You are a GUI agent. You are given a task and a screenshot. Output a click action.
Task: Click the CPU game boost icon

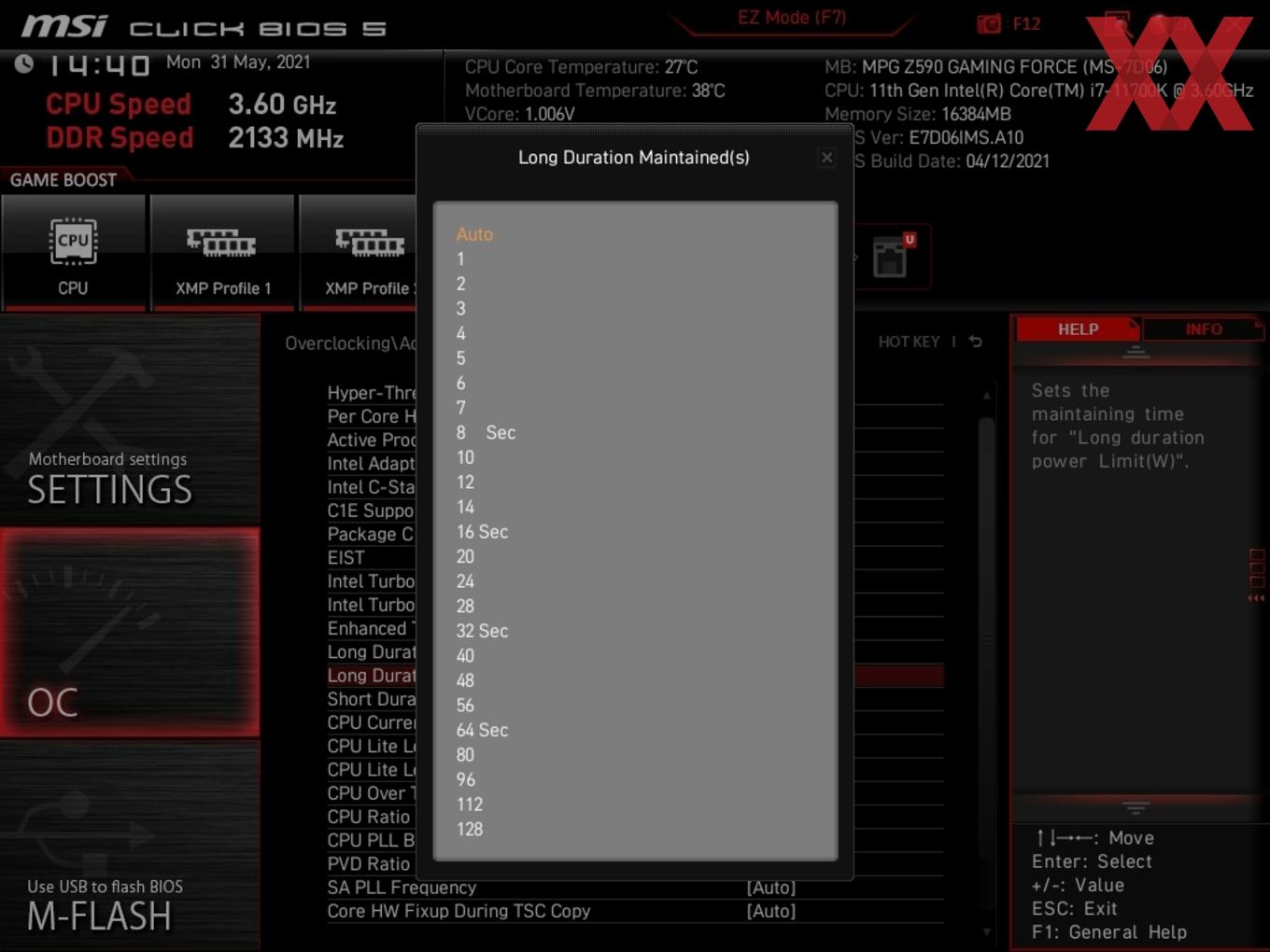73,252
